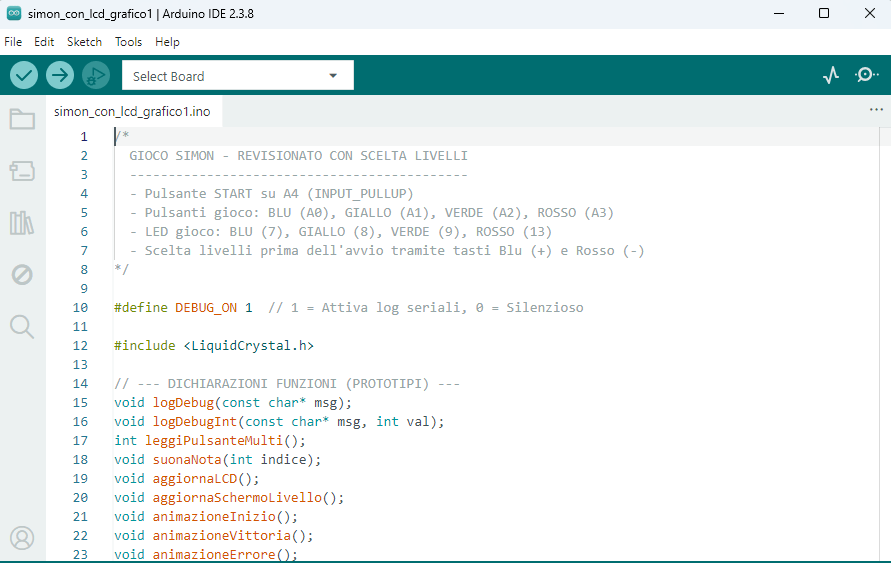
Task: Open the Serial Monitor
Action: pos(866,75)
